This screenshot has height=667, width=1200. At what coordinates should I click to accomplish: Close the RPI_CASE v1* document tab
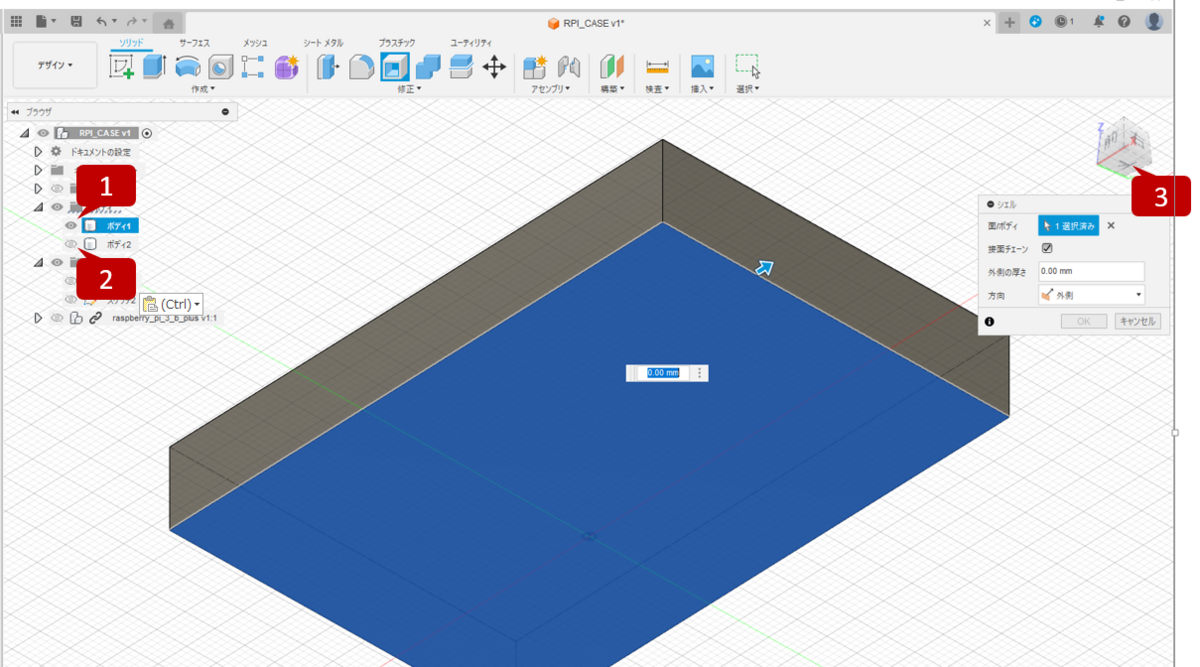click(987, 22)
